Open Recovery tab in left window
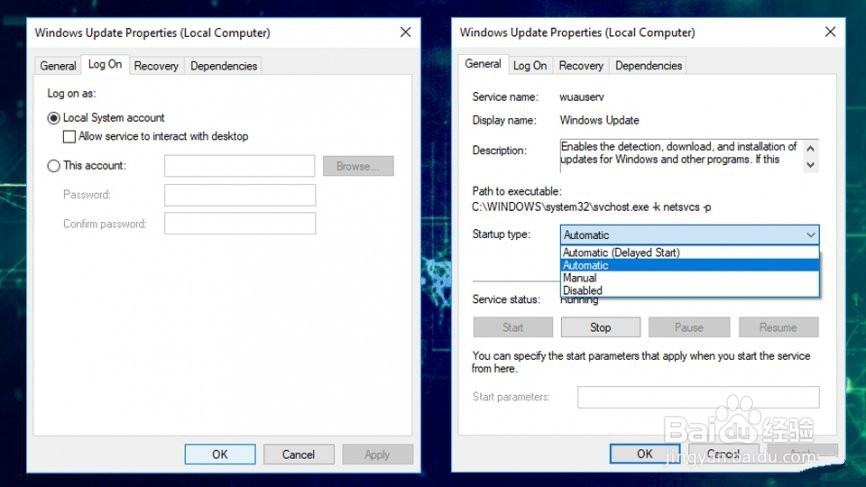Image resolution: width=866 pixels, height=487 pixels. pos(156,66)
